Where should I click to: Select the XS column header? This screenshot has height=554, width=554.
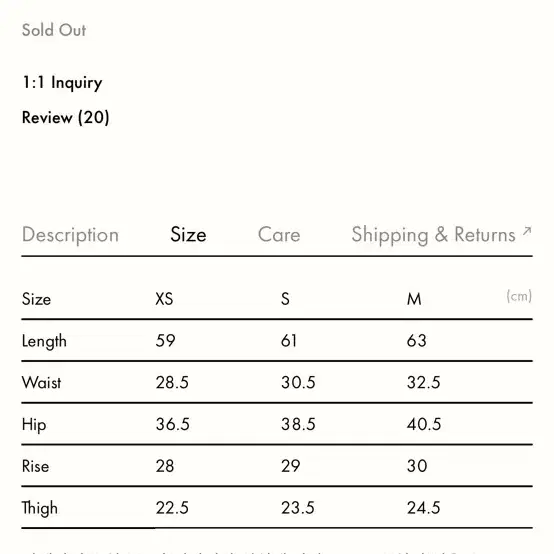click(x=164, y=299)
